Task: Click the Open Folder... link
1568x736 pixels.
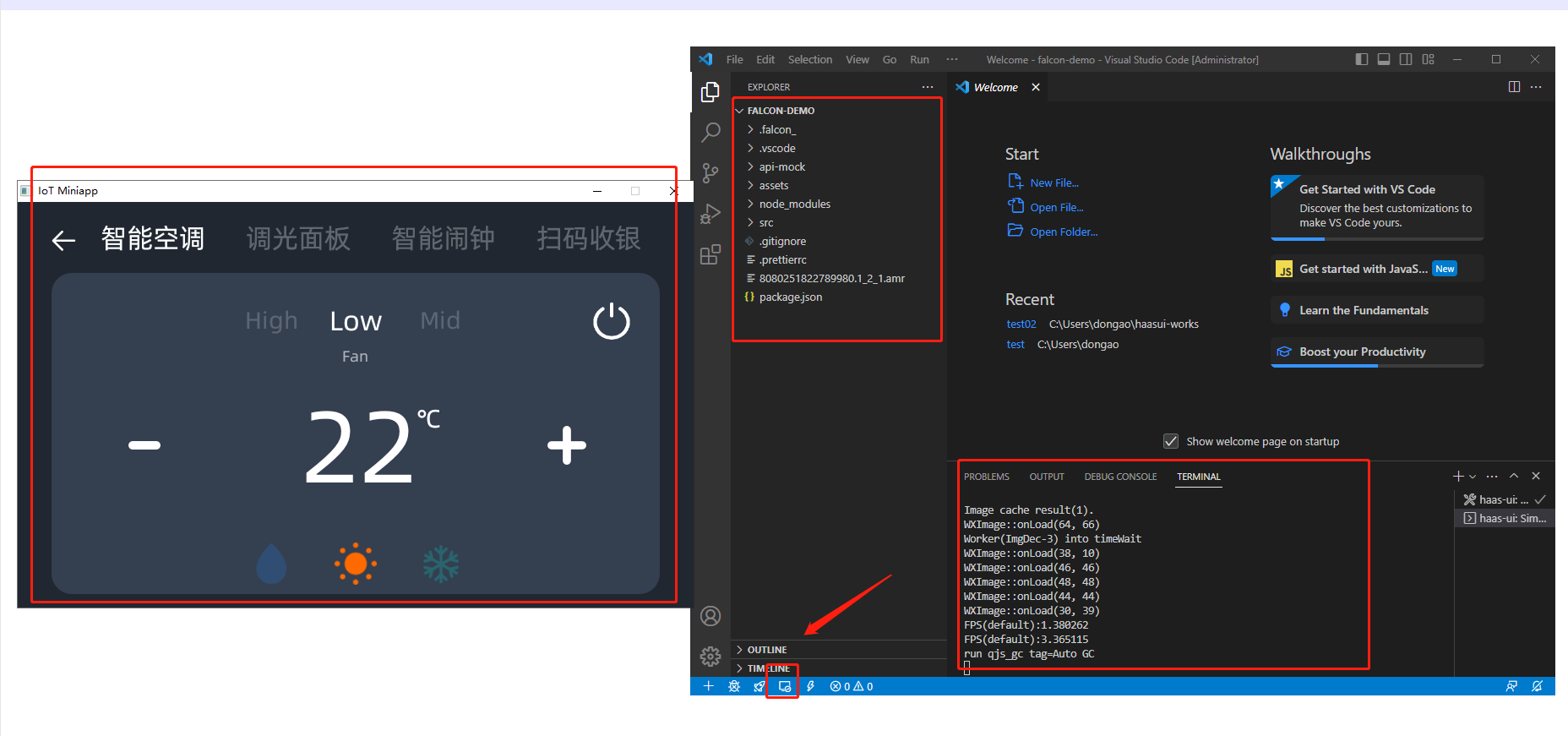Action: (1064, 232)
